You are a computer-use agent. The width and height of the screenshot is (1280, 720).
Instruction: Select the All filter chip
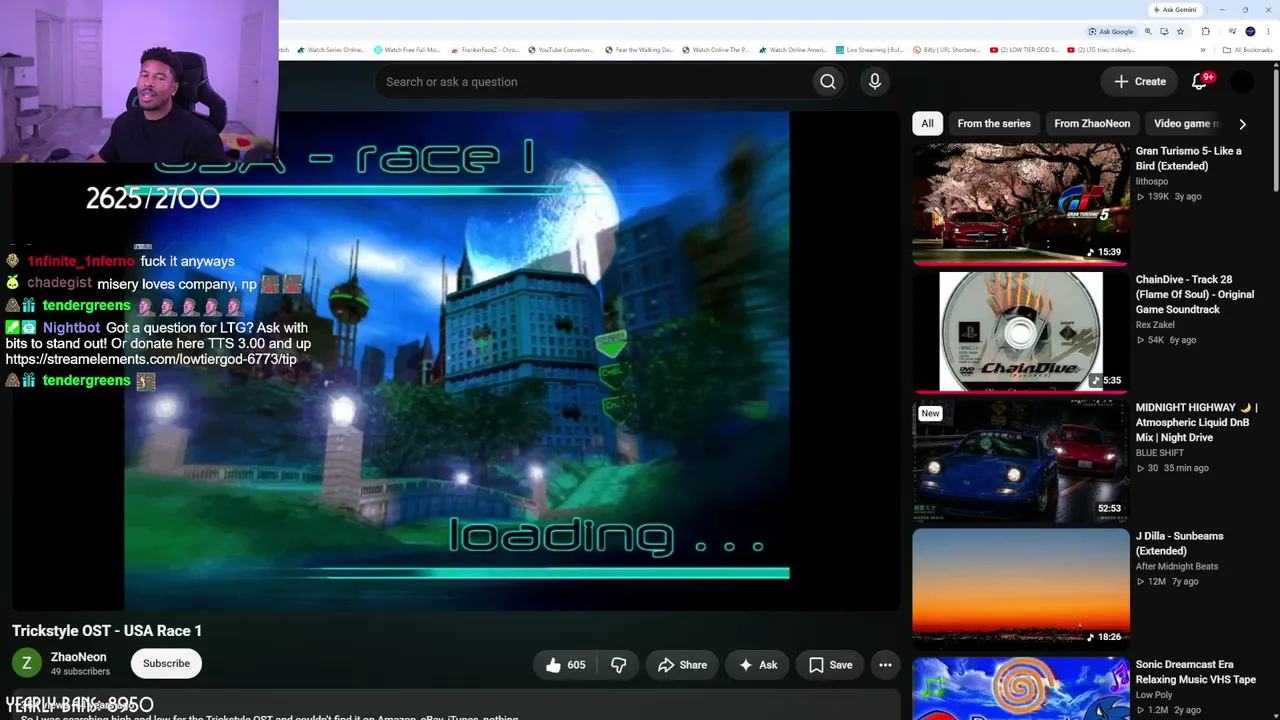pos(927,124)
